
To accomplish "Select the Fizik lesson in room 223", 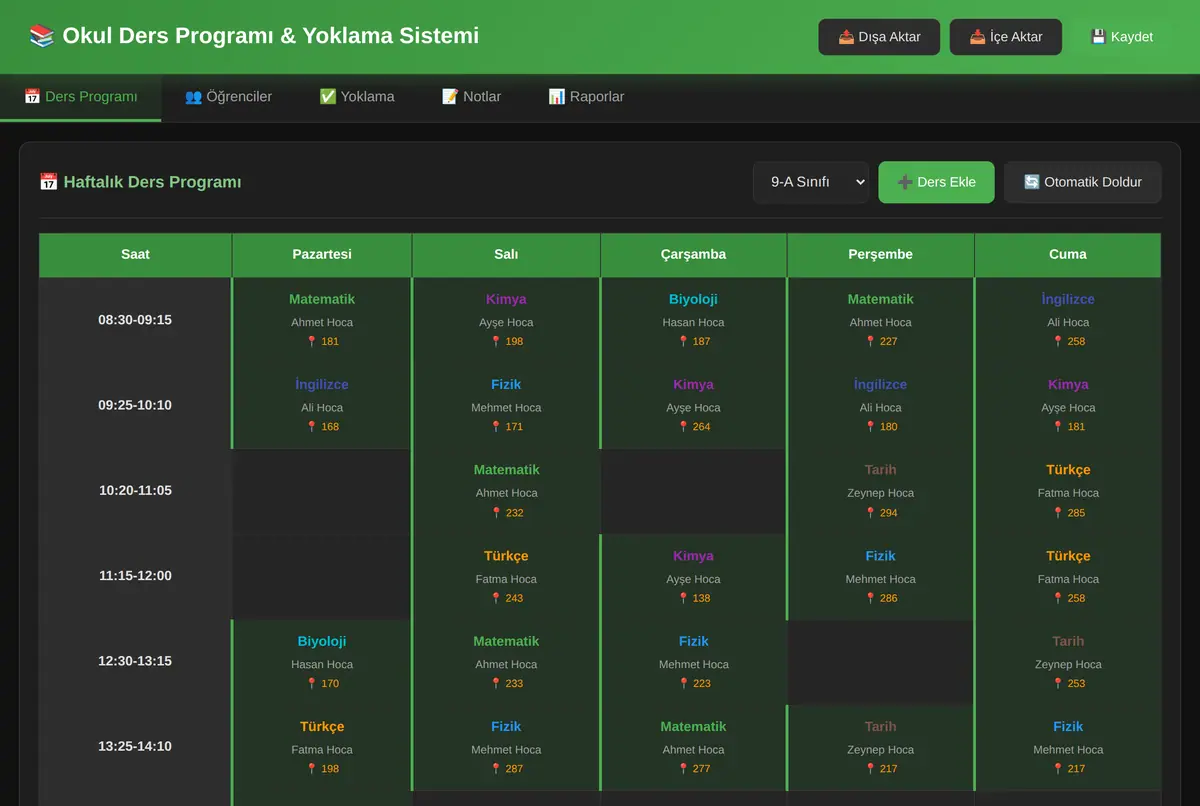I will pyautogui.click(x=694, y=661).
